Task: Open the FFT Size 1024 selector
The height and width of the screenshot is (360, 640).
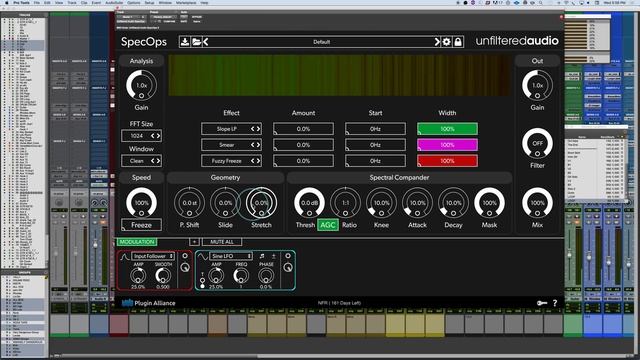Action: click(x=141, y=136)
